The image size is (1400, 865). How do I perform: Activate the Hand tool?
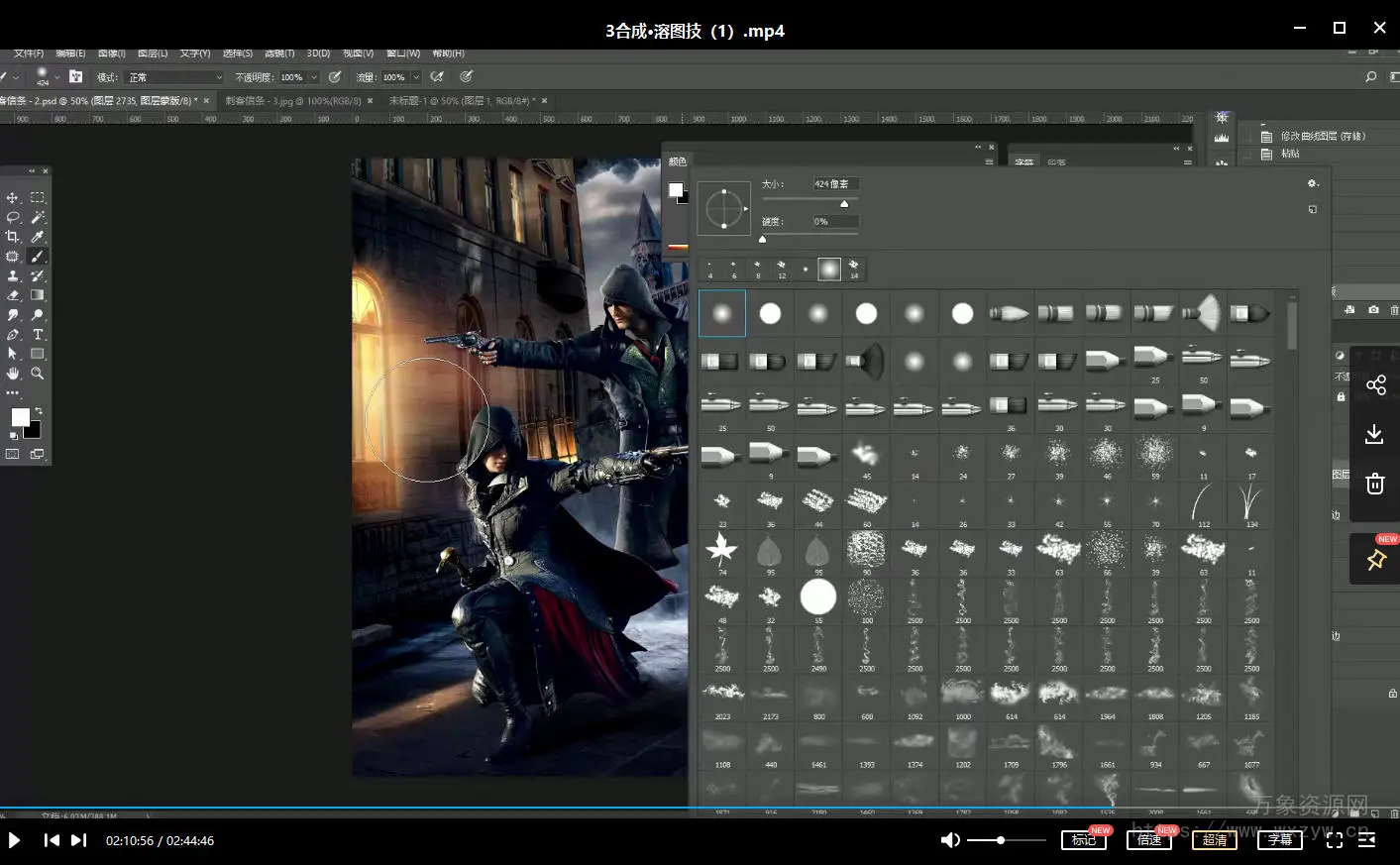(x=13, y=374)
